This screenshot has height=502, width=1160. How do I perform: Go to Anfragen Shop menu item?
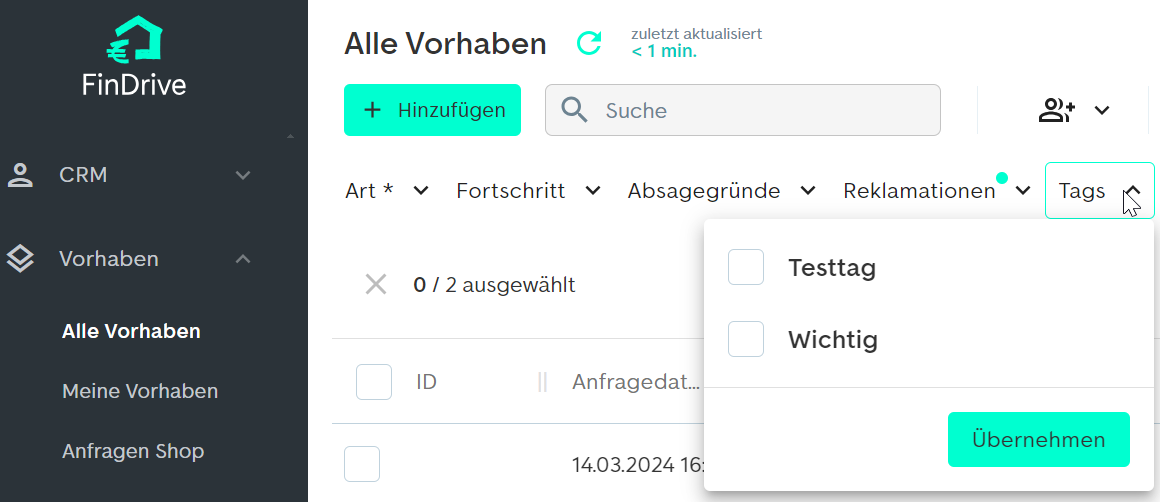click(x=133, y=450)
